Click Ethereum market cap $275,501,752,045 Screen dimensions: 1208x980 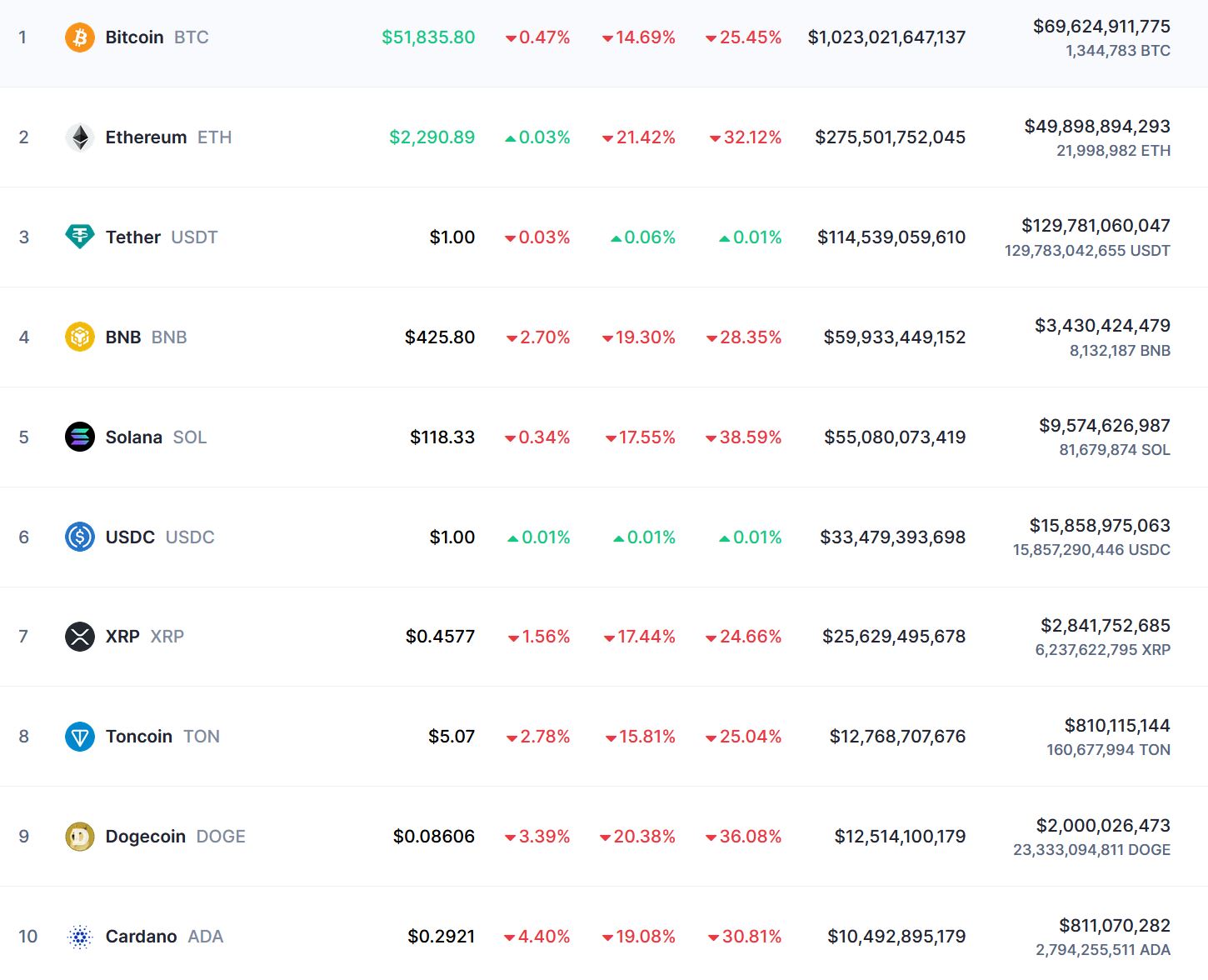pyautogui.click(x=890, y=137)
